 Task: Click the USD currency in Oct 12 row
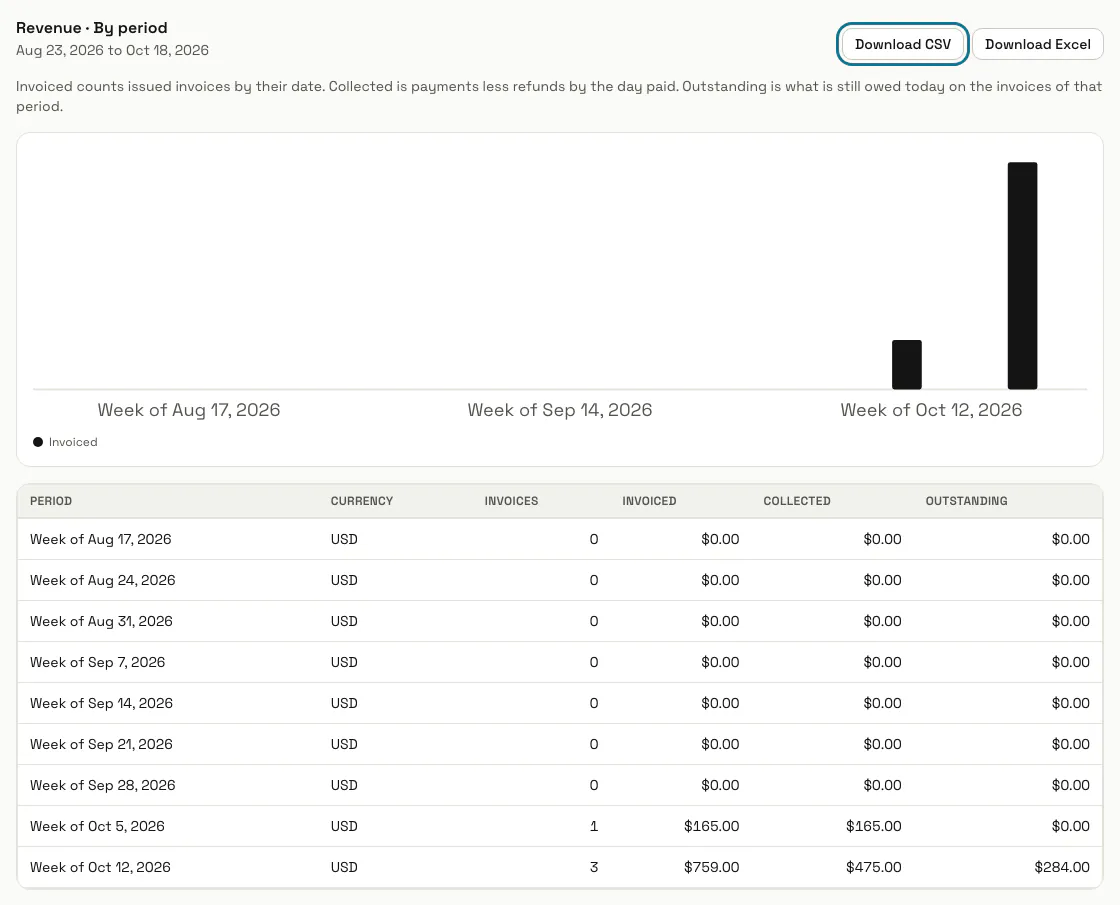344,867
